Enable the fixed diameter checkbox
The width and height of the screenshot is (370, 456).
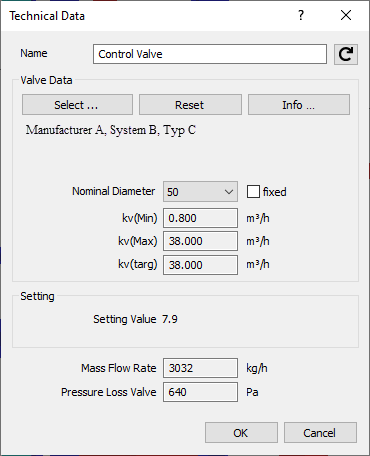coord(253,192)
